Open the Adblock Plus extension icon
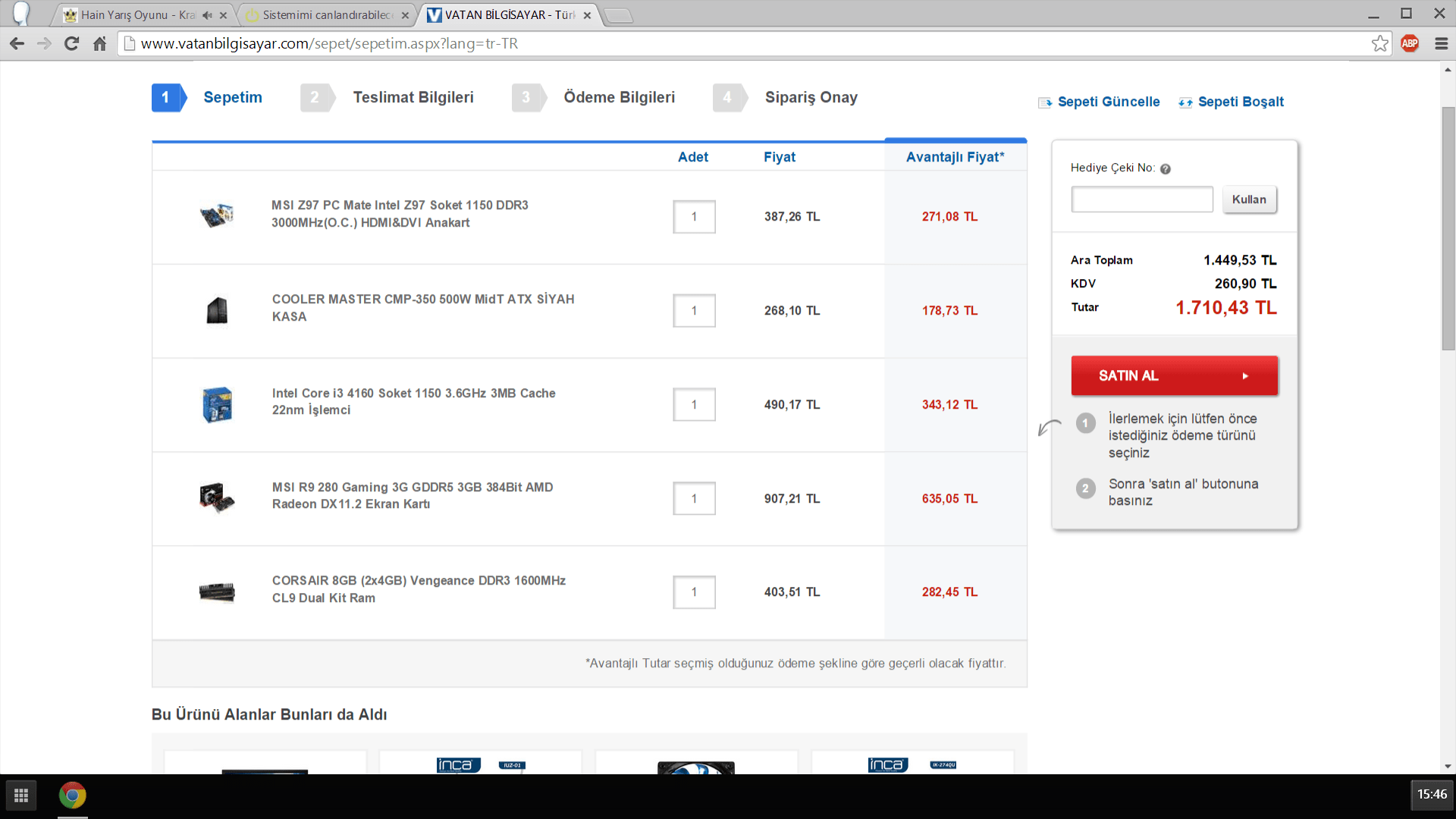The image size is (1456, 819). (x=1410, y=44)
